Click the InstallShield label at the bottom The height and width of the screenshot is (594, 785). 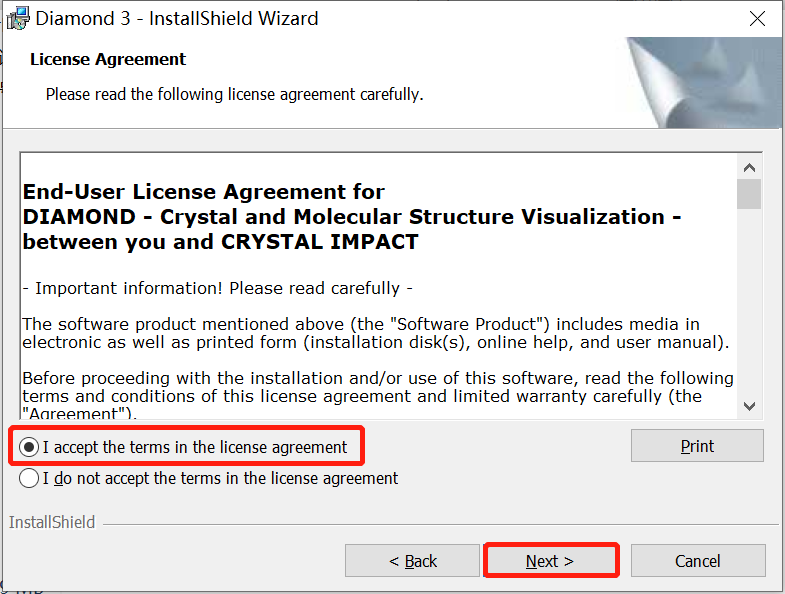coord(52,522)
